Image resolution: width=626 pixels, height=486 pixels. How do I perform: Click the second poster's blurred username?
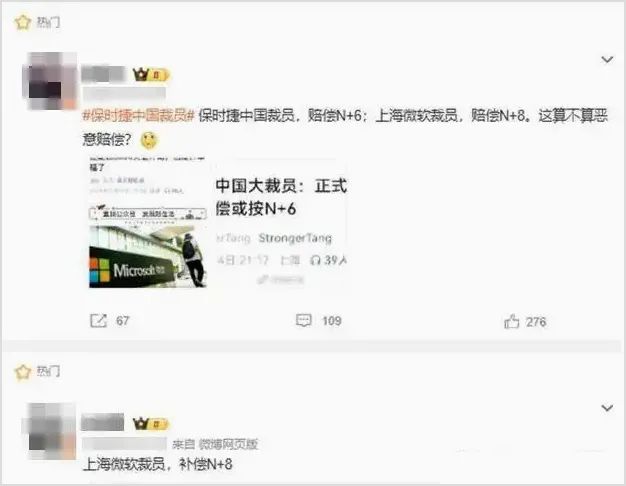[103, 423]
